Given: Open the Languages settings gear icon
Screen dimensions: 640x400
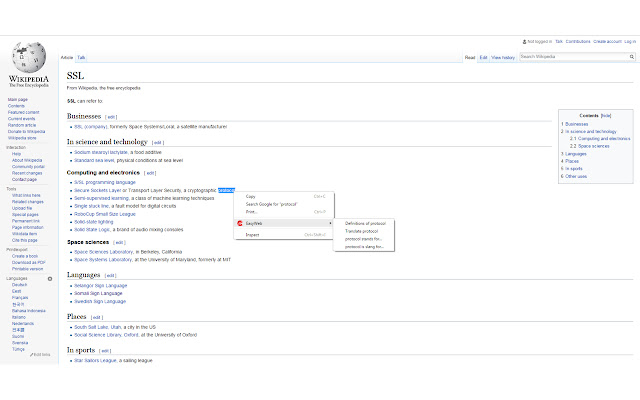Looking at the screenshot, I should click(x=50, y=279).
